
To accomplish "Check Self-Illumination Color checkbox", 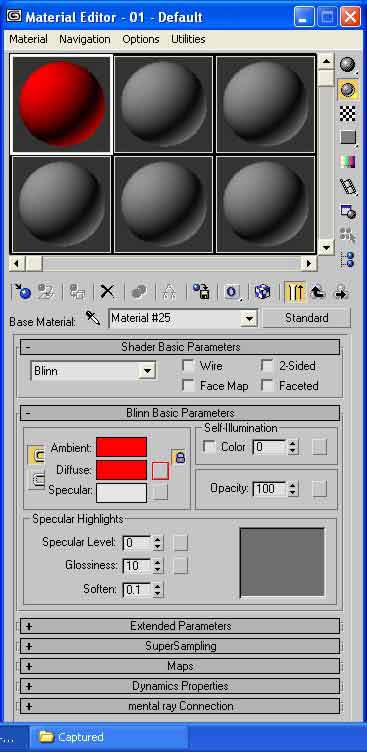I will pos(210,447).
